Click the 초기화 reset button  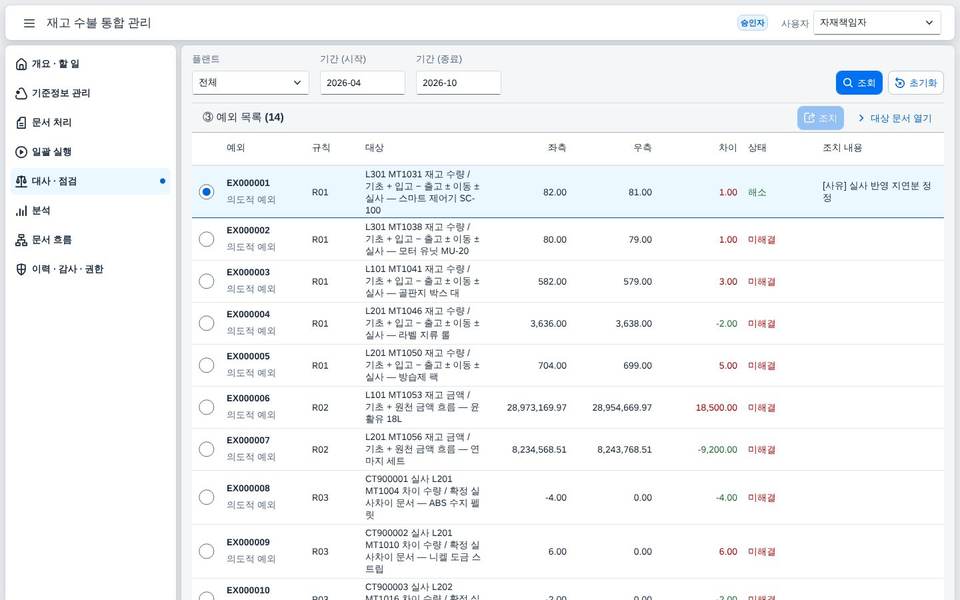(916, 83)
